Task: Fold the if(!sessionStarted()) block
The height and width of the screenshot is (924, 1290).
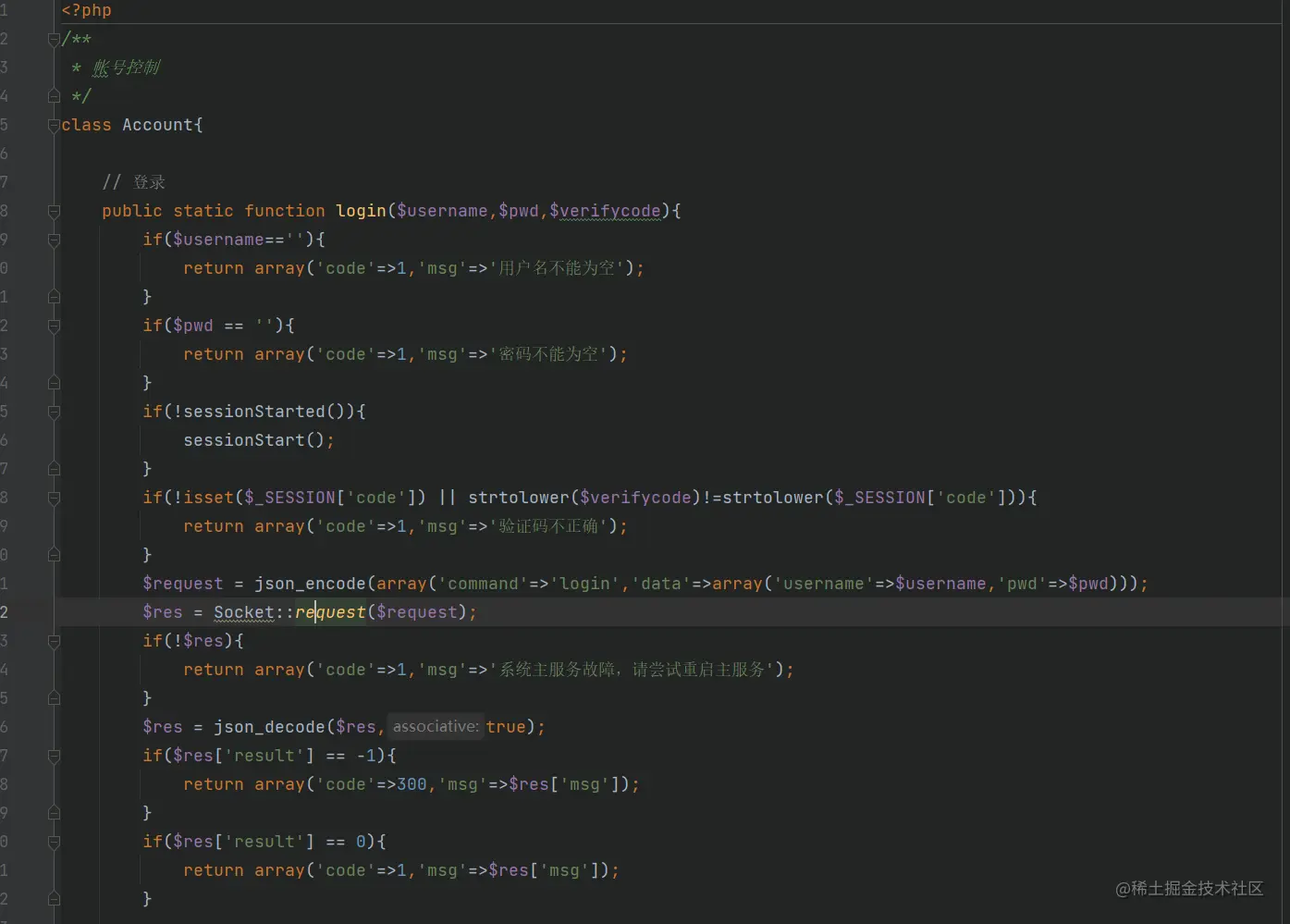Action: 54,412
